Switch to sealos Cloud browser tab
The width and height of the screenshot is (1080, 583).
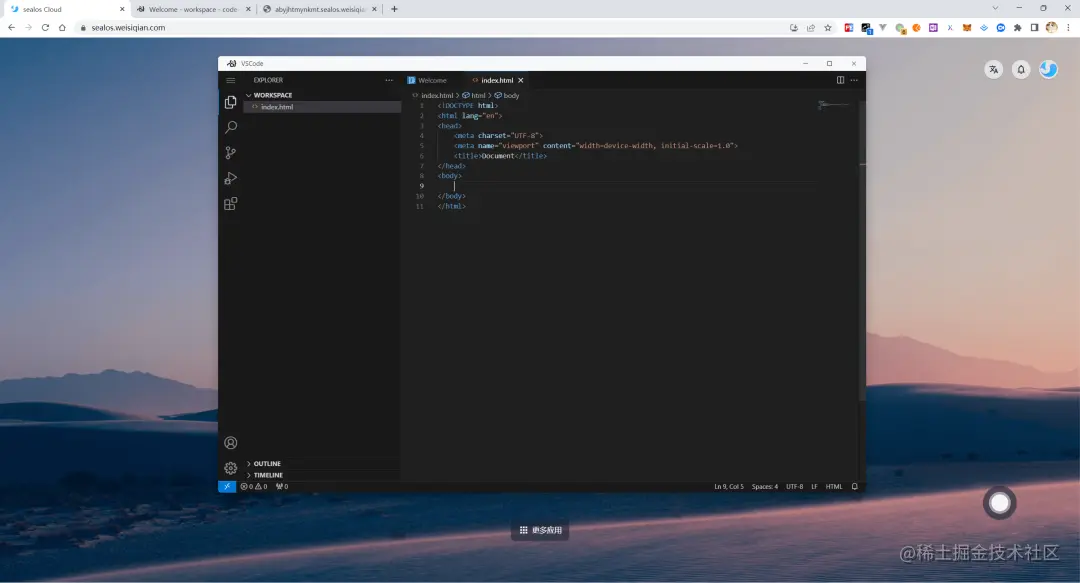63,9
